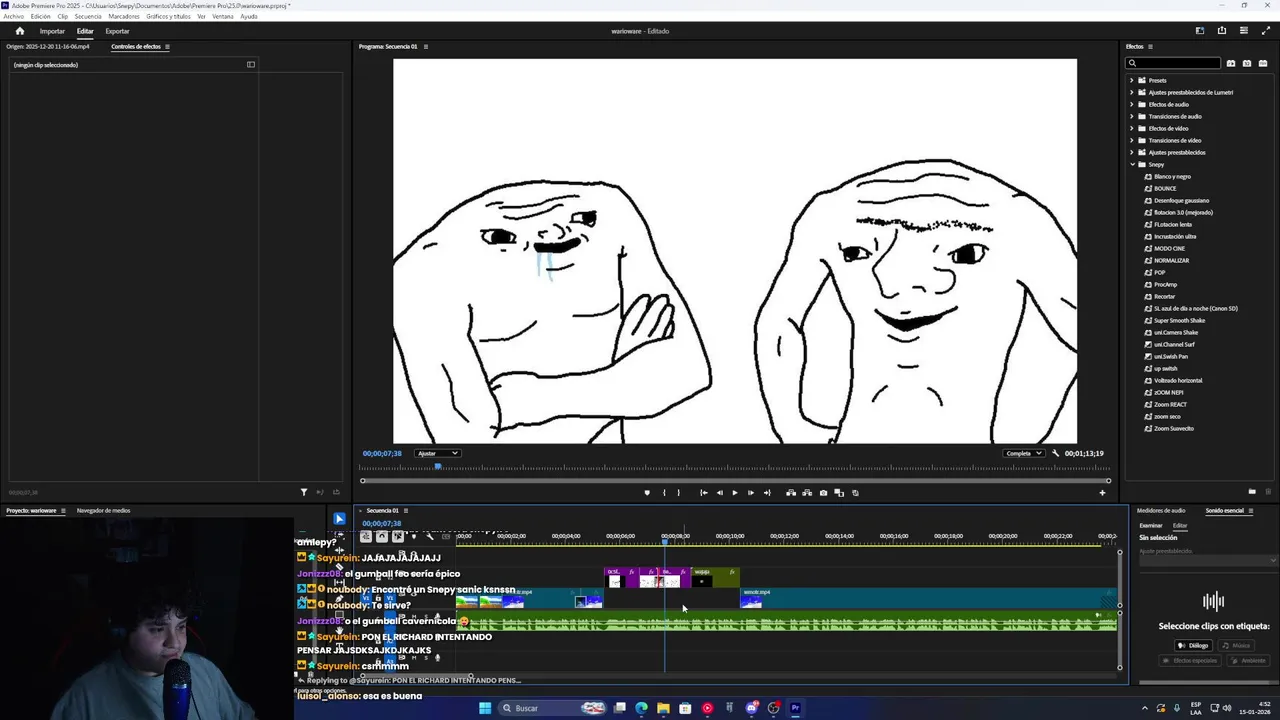Open Effects panel hamburger menu
Image resolution: width=1280 pixels, height=720 pixels.
(1150, 47)
